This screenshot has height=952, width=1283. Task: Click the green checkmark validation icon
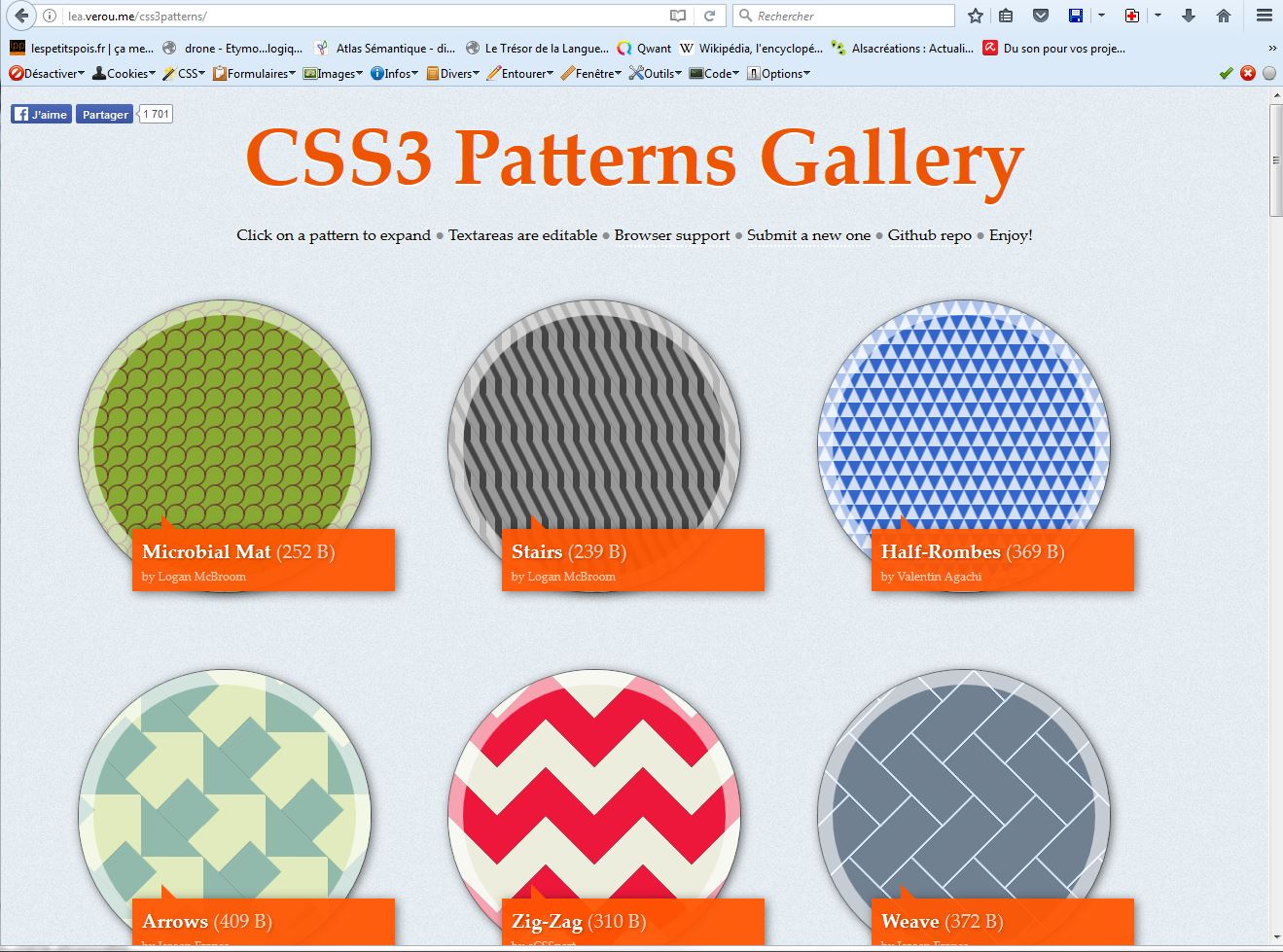tap(1226, 73)
